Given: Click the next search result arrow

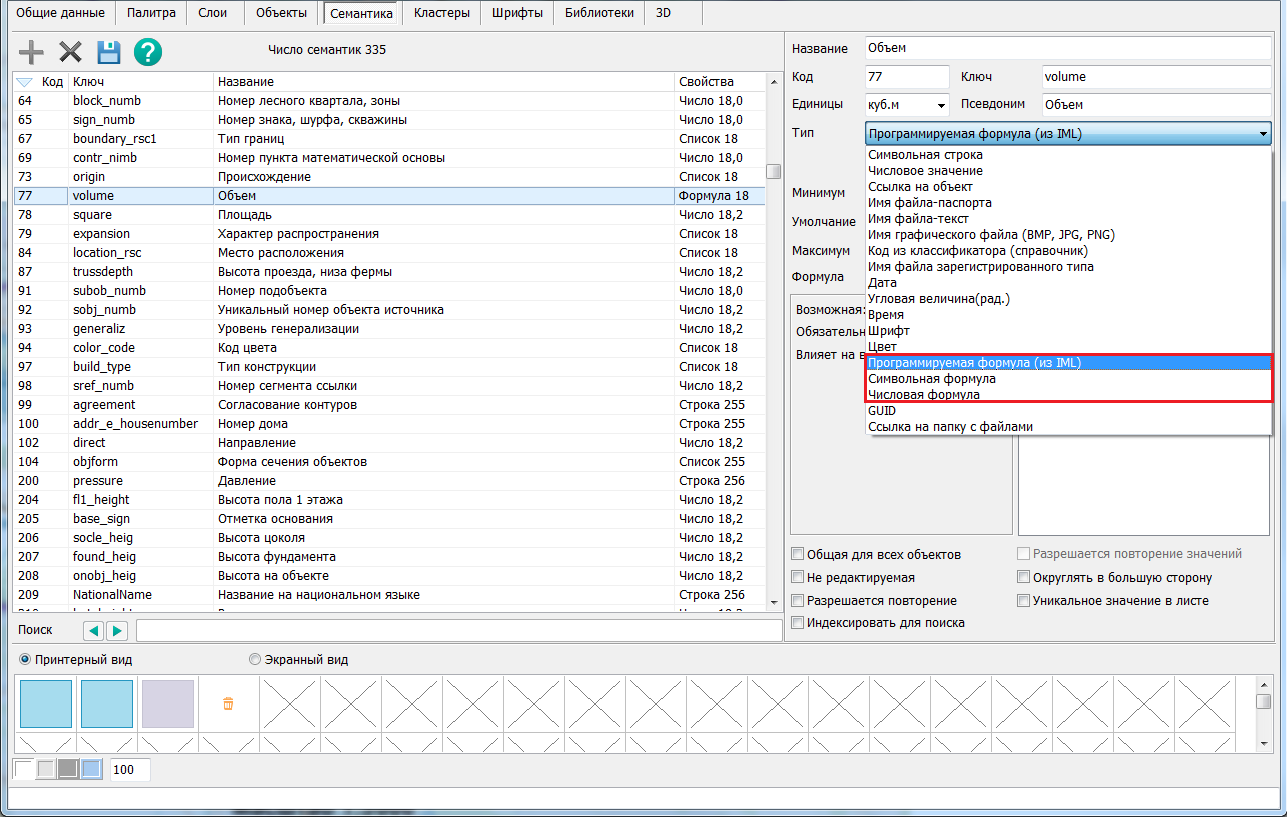Looking at the screenshot, I should [117, 631].
